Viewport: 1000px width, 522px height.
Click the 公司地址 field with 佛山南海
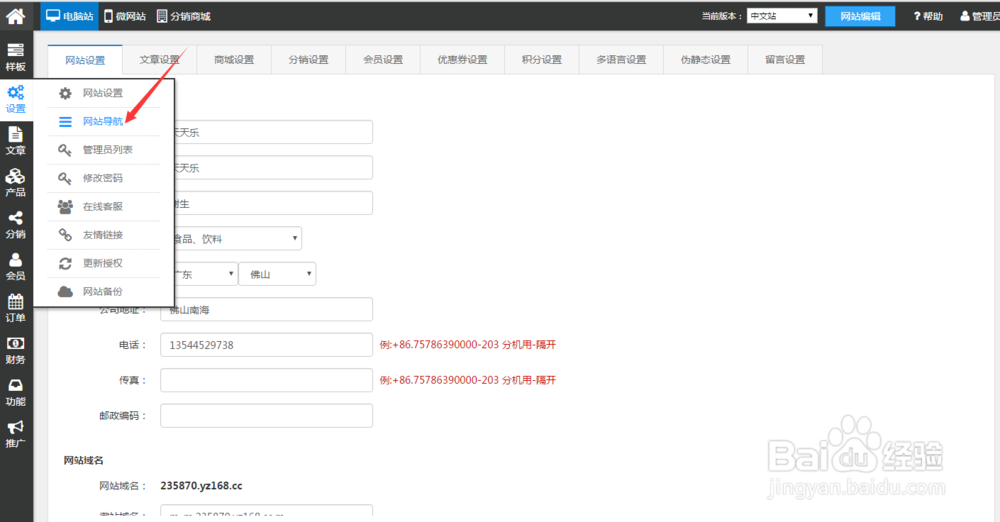(x=267, y=309)
